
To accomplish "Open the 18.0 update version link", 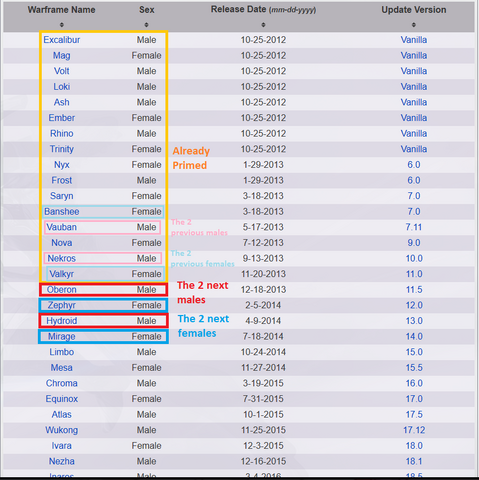I will (414, 446).
